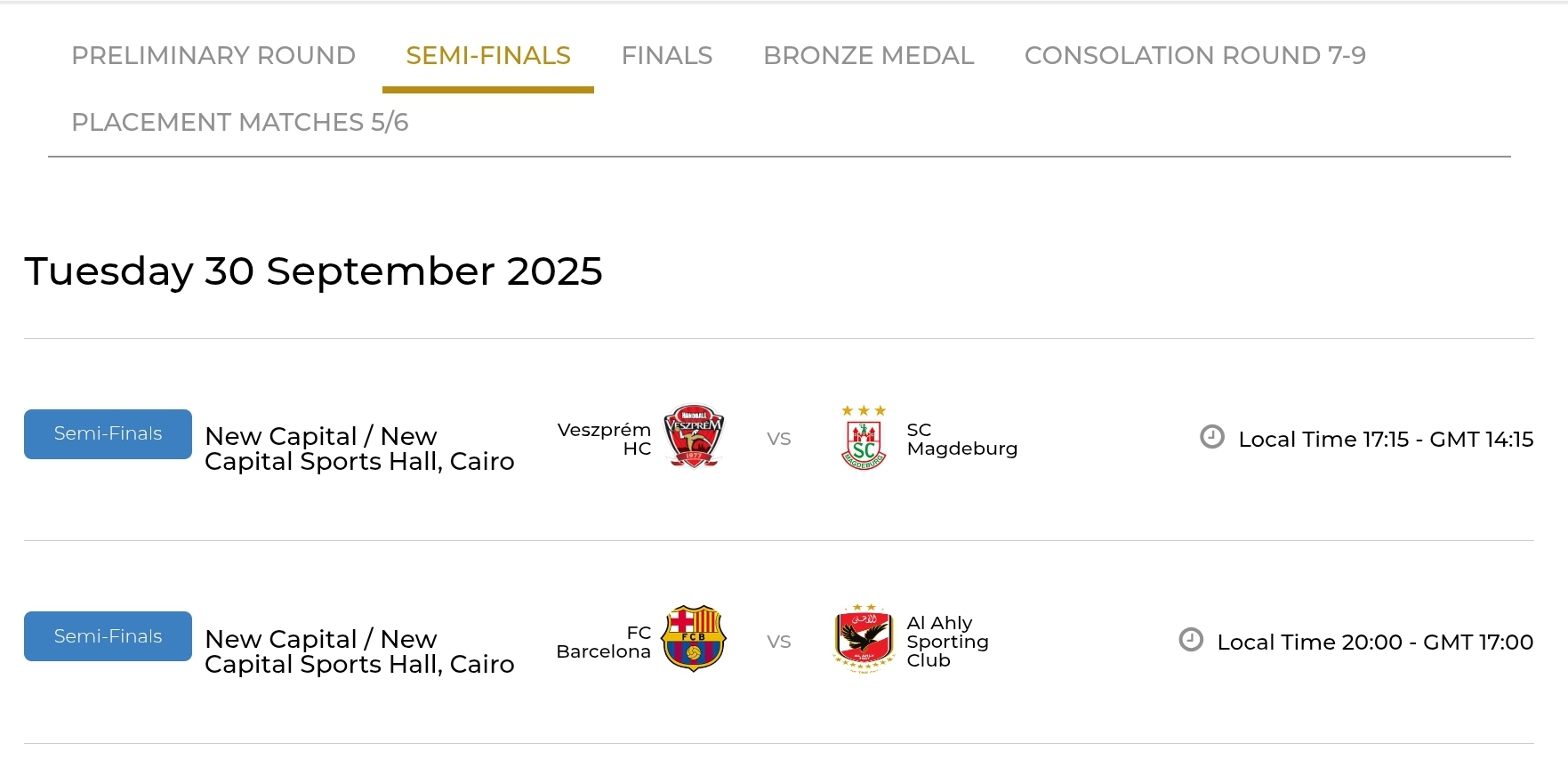
Task: Open Placement Matches 5/6 tab
Action: pyautogui.click(x=240, y=122)
